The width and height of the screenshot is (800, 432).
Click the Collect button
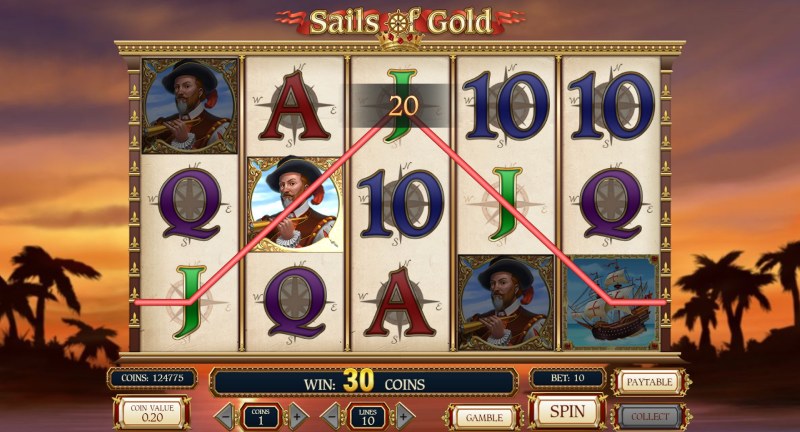tap(649, 417)
